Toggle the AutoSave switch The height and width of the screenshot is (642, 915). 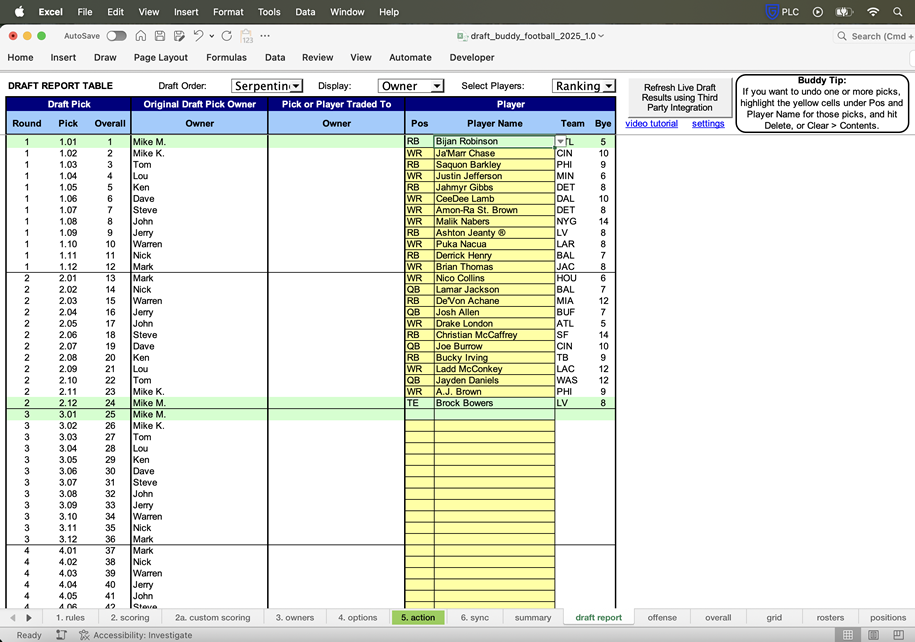[x=117, y=36]
